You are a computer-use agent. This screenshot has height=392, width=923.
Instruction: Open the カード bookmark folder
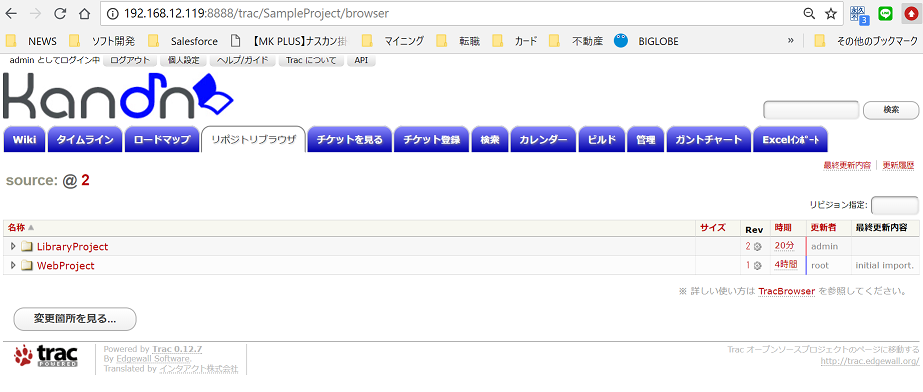click(515, 41)
